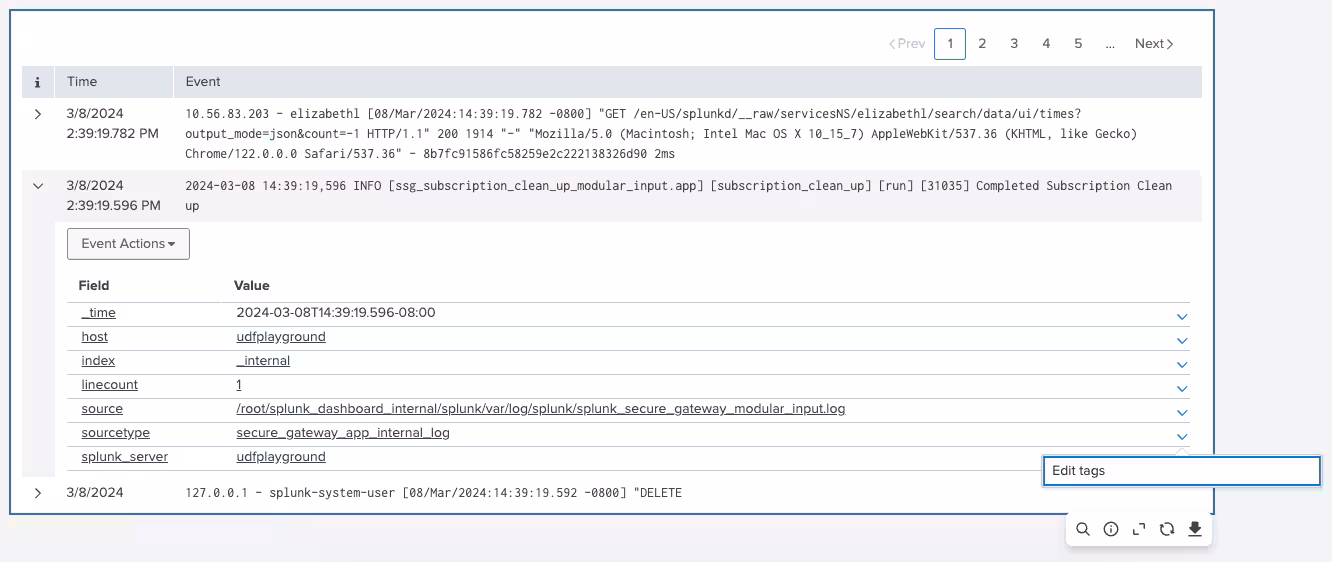The width and height of the screenshot is (1332, 562).
Task: Expand panel with the full screen icon
Action: click(1139, 530)
